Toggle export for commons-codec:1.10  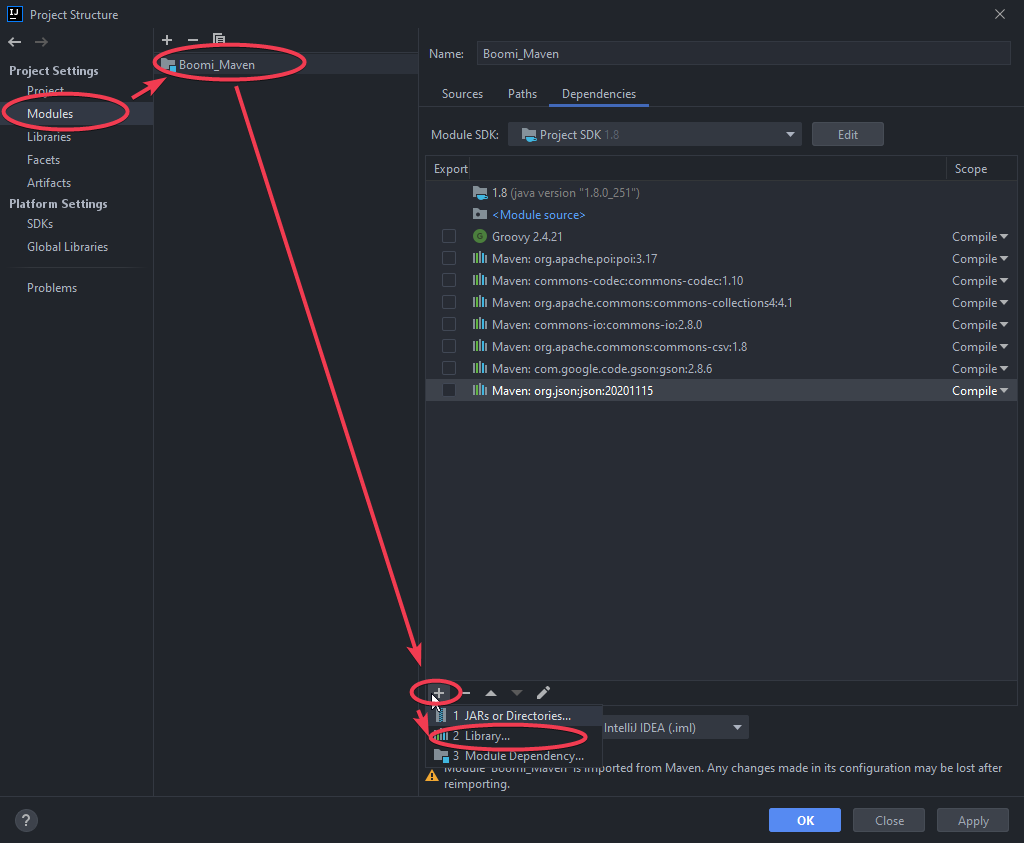[449, 280]
